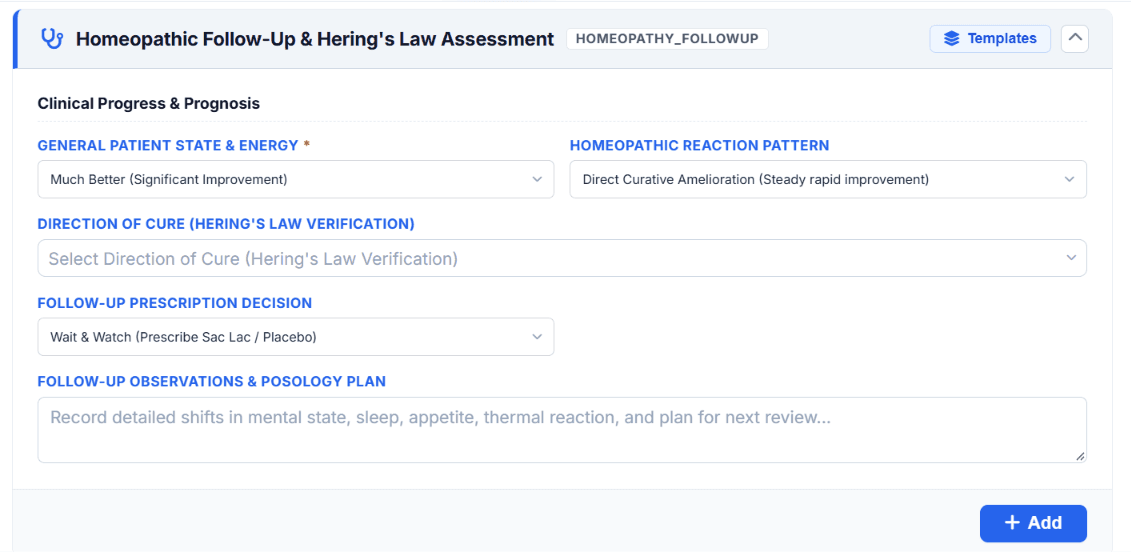The image size is (1131, 552).
Task: Click the Follow-Up Prescription Decision label
Action: 175,303
